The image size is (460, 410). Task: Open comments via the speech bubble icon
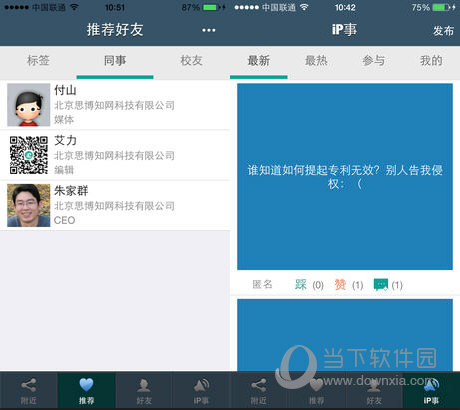click(381, 285)
